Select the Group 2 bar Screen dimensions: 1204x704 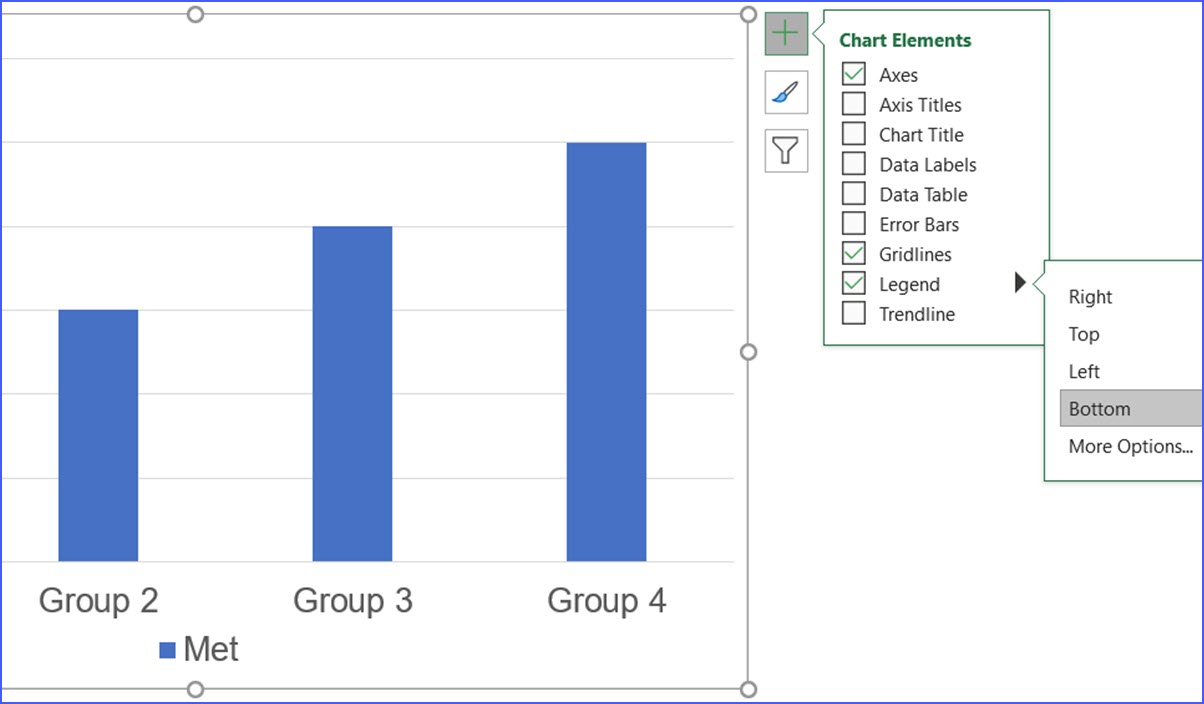(98, 435)
